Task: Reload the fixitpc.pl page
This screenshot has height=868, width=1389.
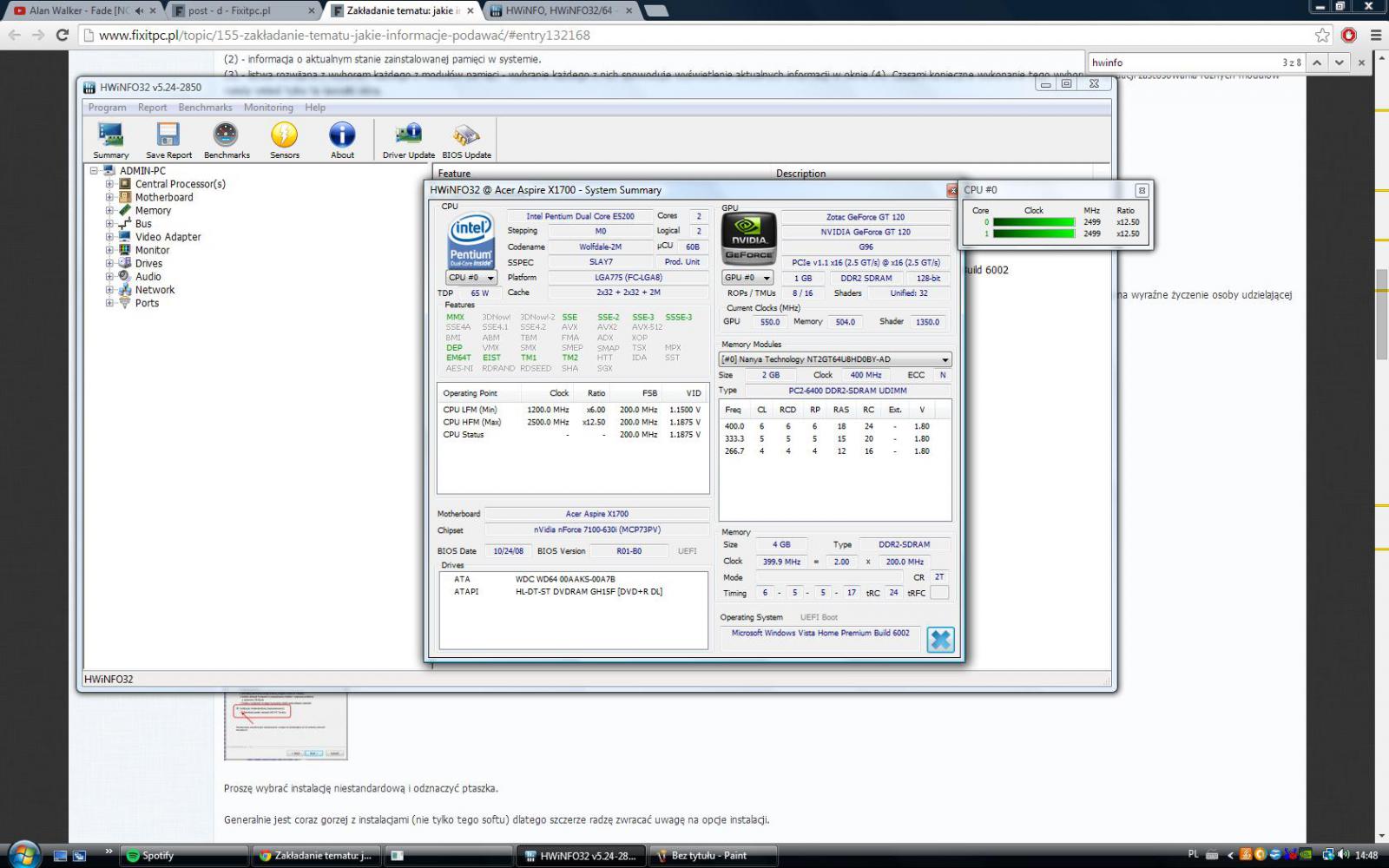Action: (x=62, y=35)
